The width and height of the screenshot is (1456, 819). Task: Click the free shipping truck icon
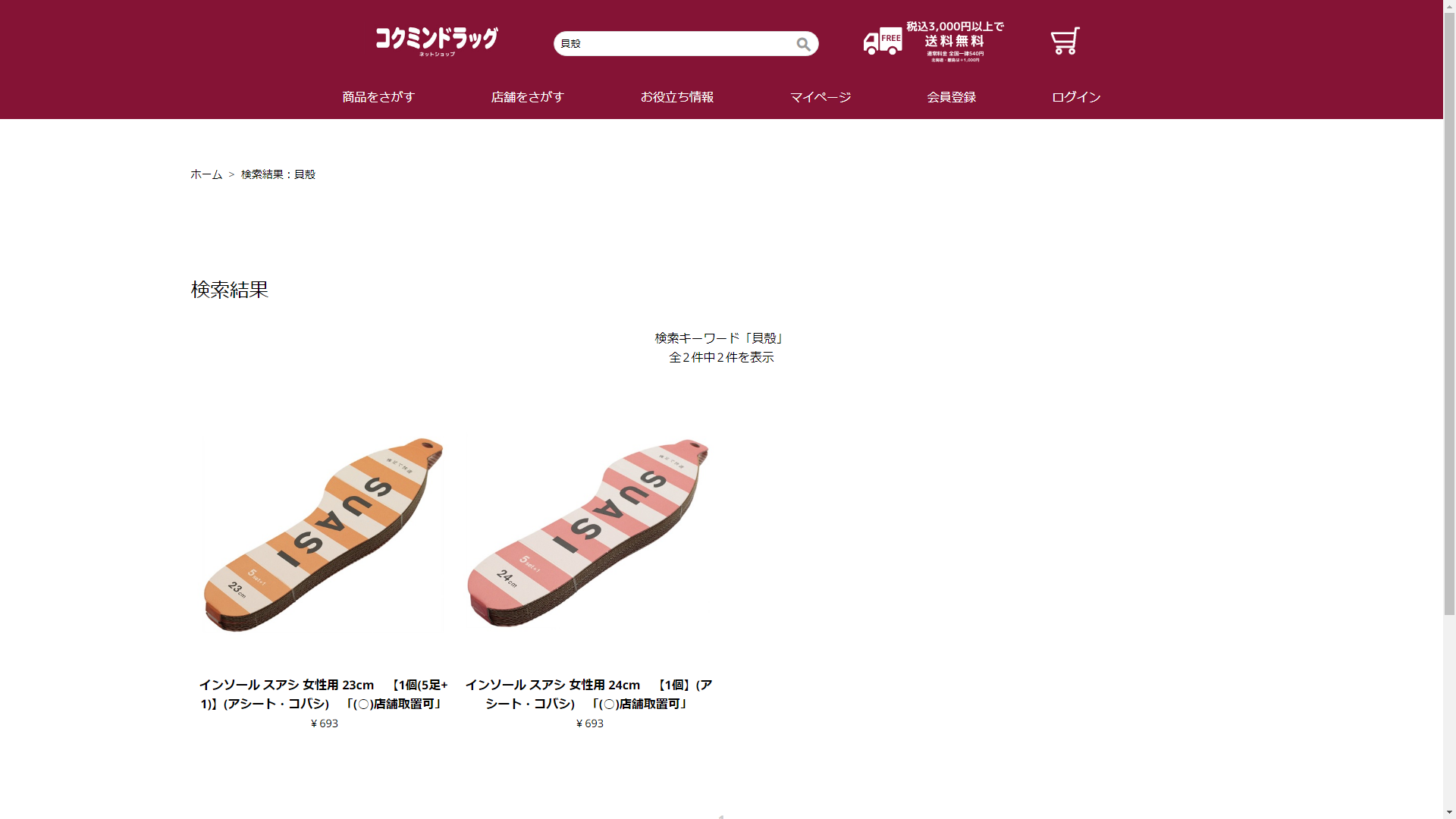coord(883,42)
